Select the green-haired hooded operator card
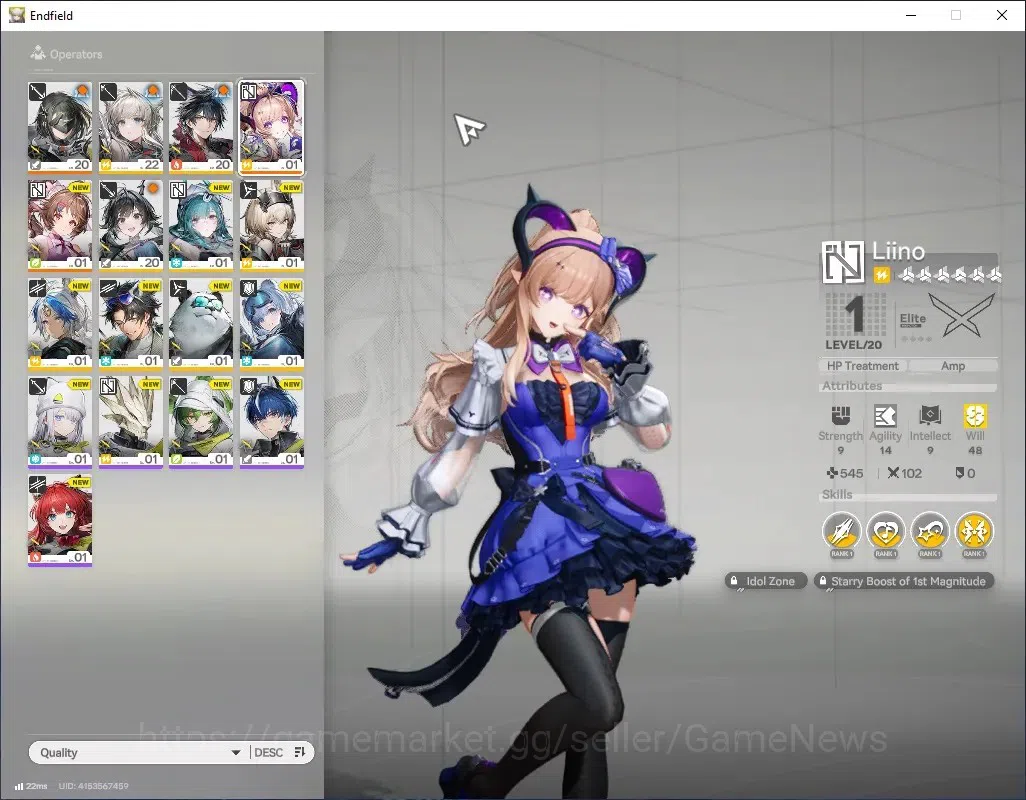This screenshot has height=800, width=1026. [x=201, y=421]
